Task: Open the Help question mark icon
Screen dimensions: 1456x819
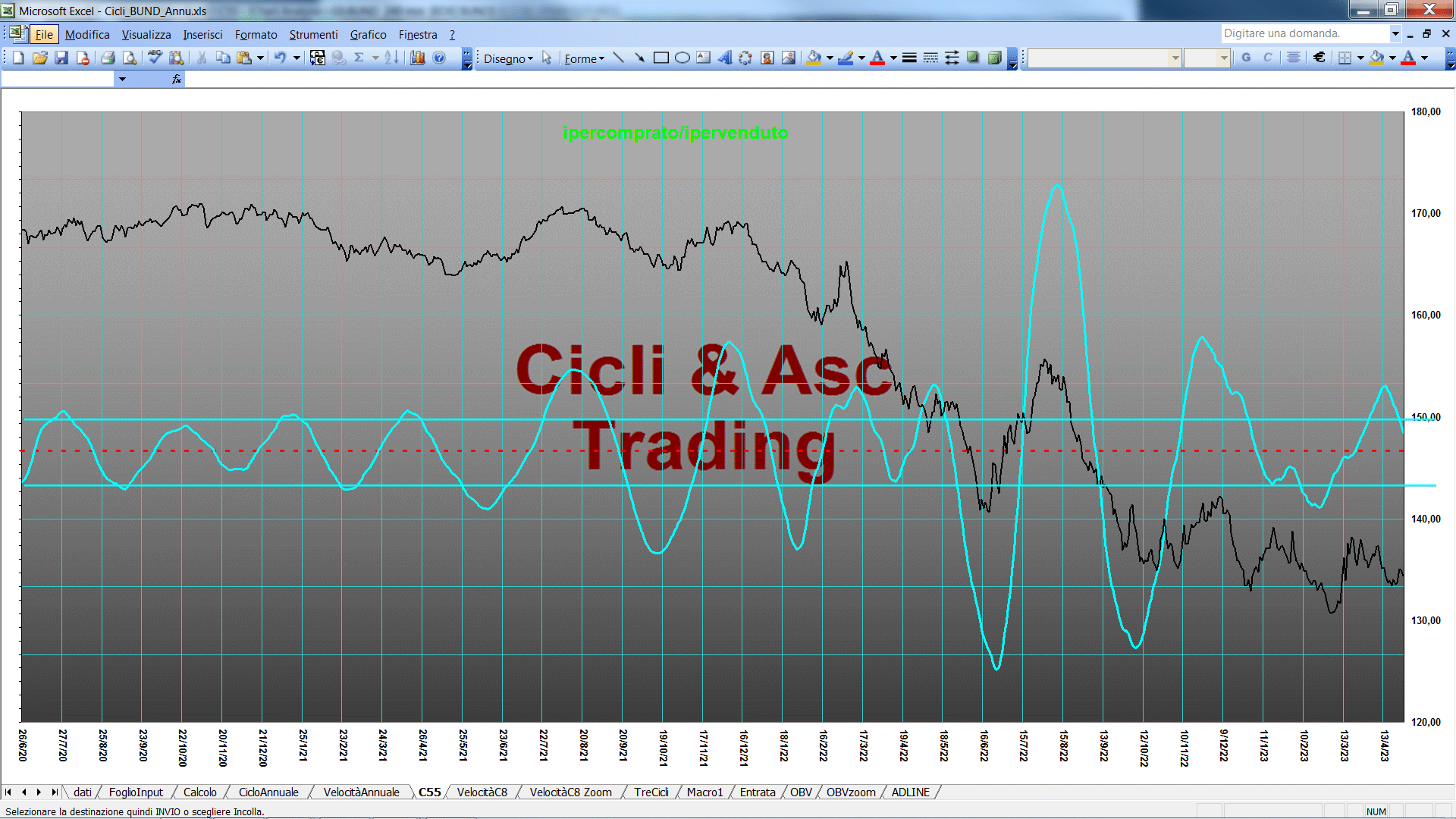Action: 439,58
